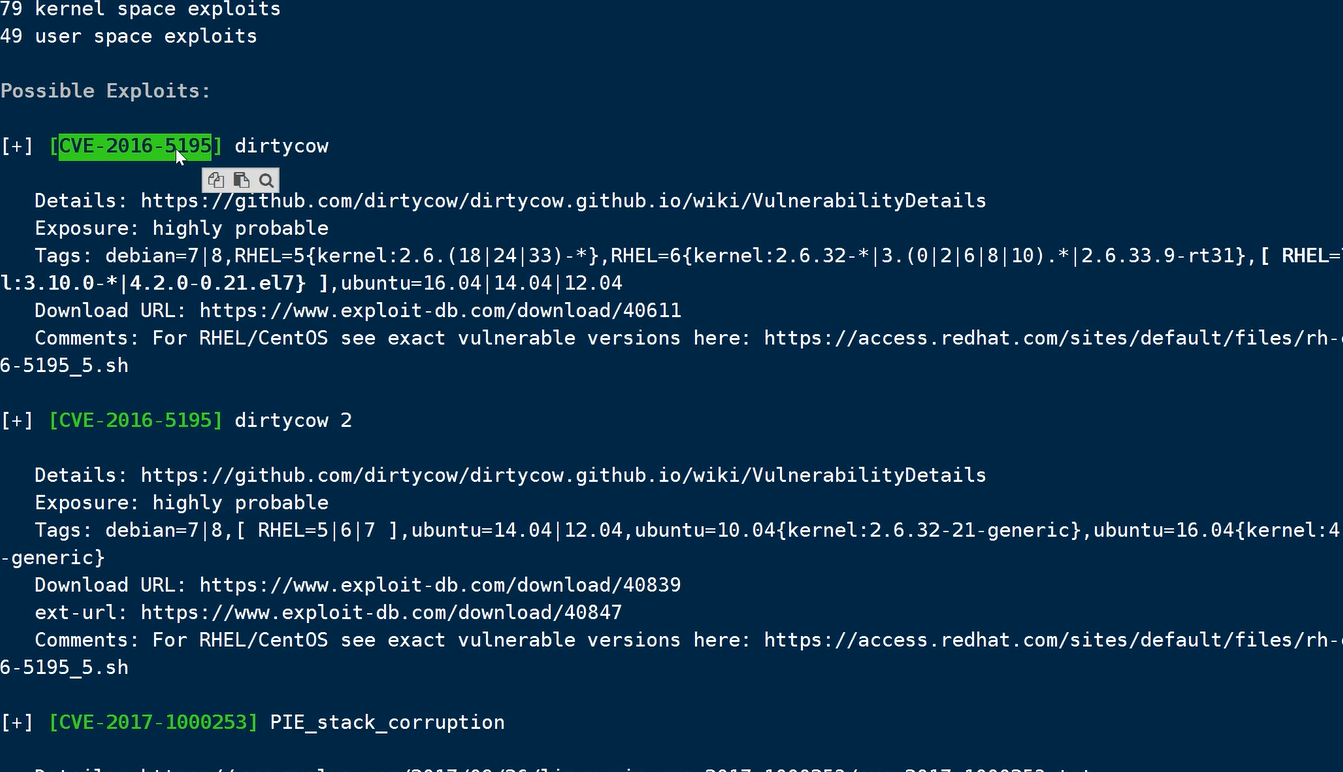Screen dimensions: 1343x772
Task: Click the Tags line of the dirtycow entry
Action: (x=400, y=255)
